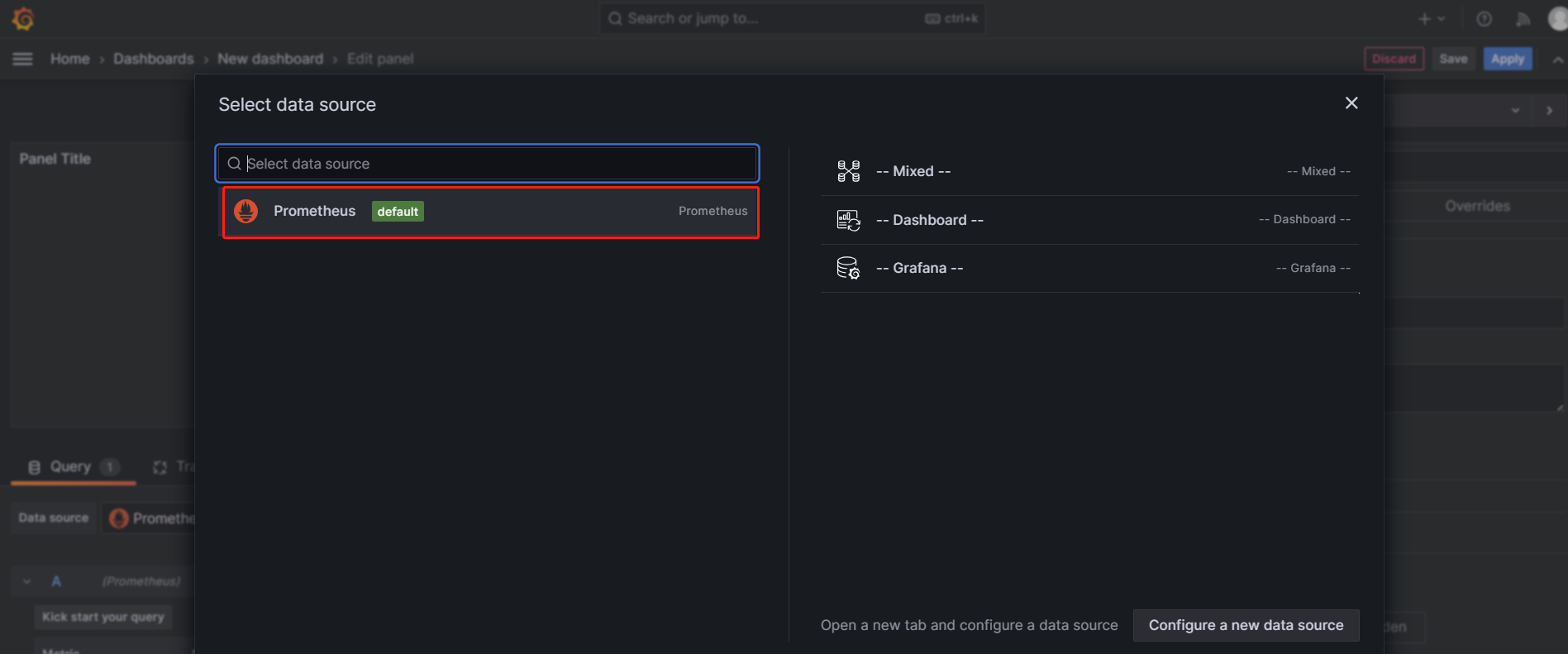Viewport: 1568px width, 654px height.
Task: Click the Grafana logo icon
Action: (x=23, y=18)
